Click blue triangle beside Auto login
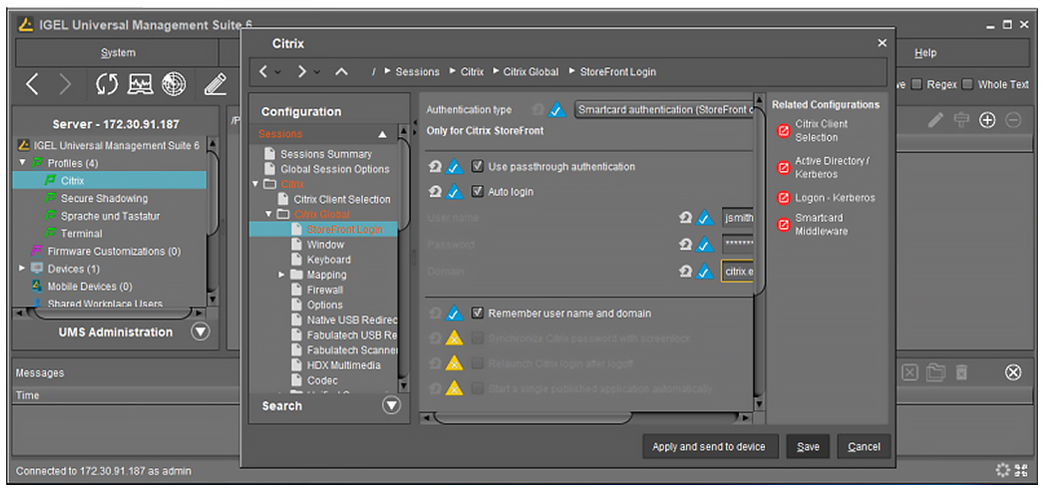This screenshot has width=1045, height=493. pos(454,192)
